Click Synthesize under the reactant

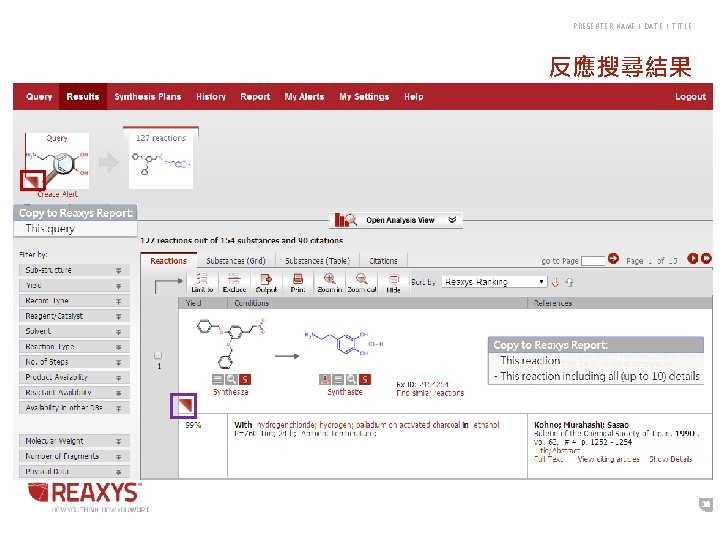click(x=231, y=392)
